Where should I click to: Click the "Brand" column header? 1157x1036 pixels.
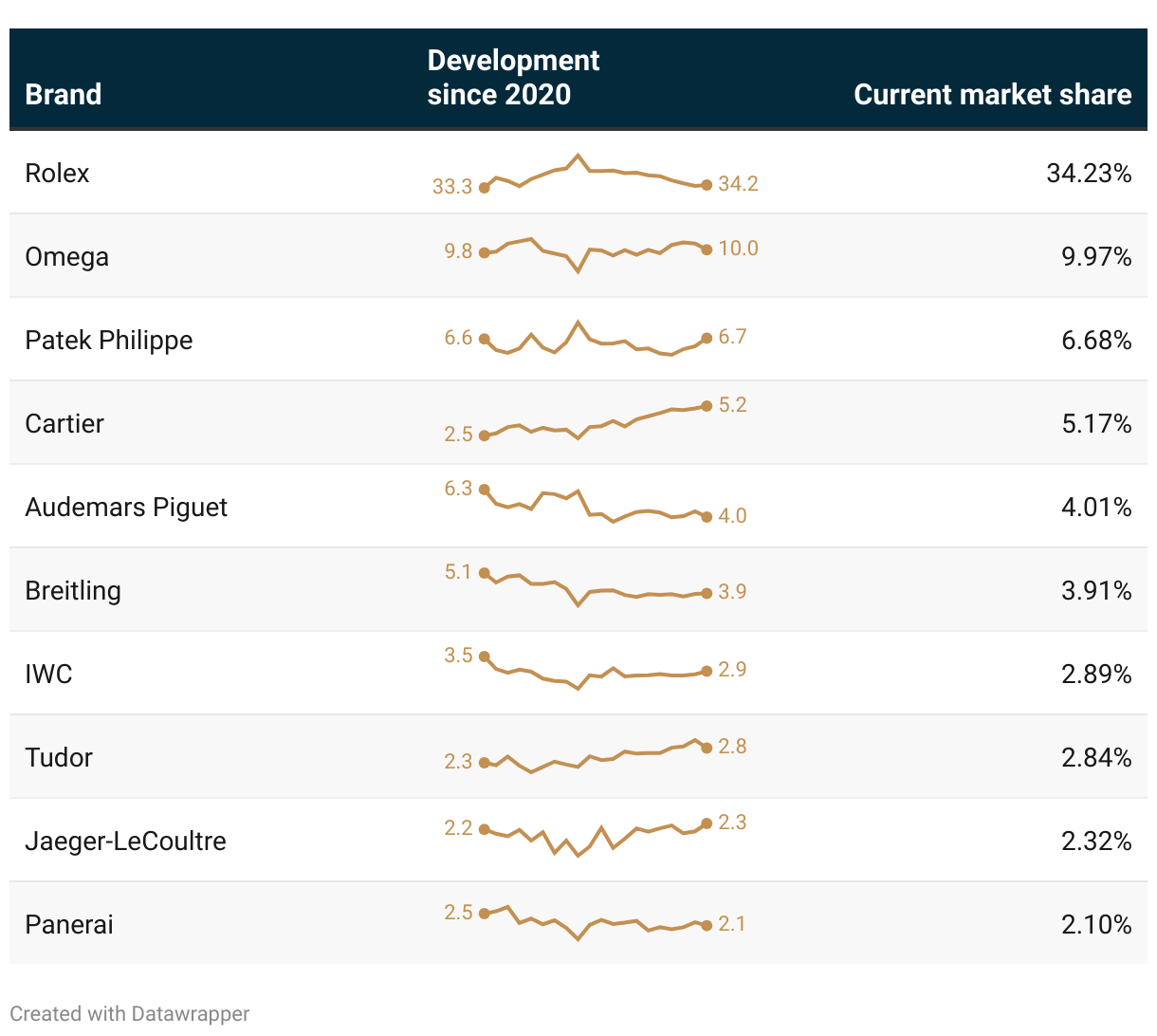pos(63,95)
